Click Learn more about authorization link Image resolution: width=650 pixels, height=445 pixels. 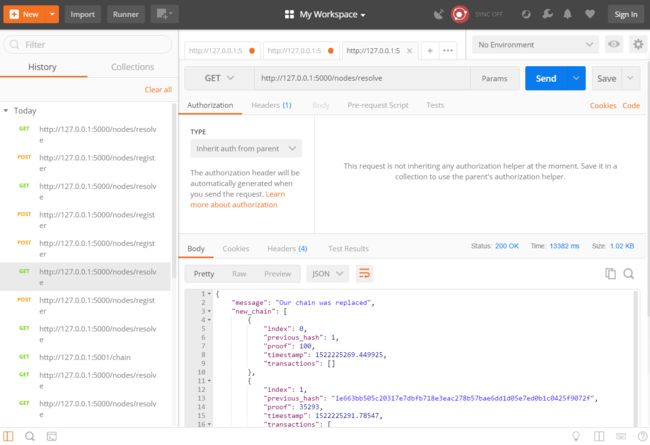pyautogui.click(x=238, y=199)
